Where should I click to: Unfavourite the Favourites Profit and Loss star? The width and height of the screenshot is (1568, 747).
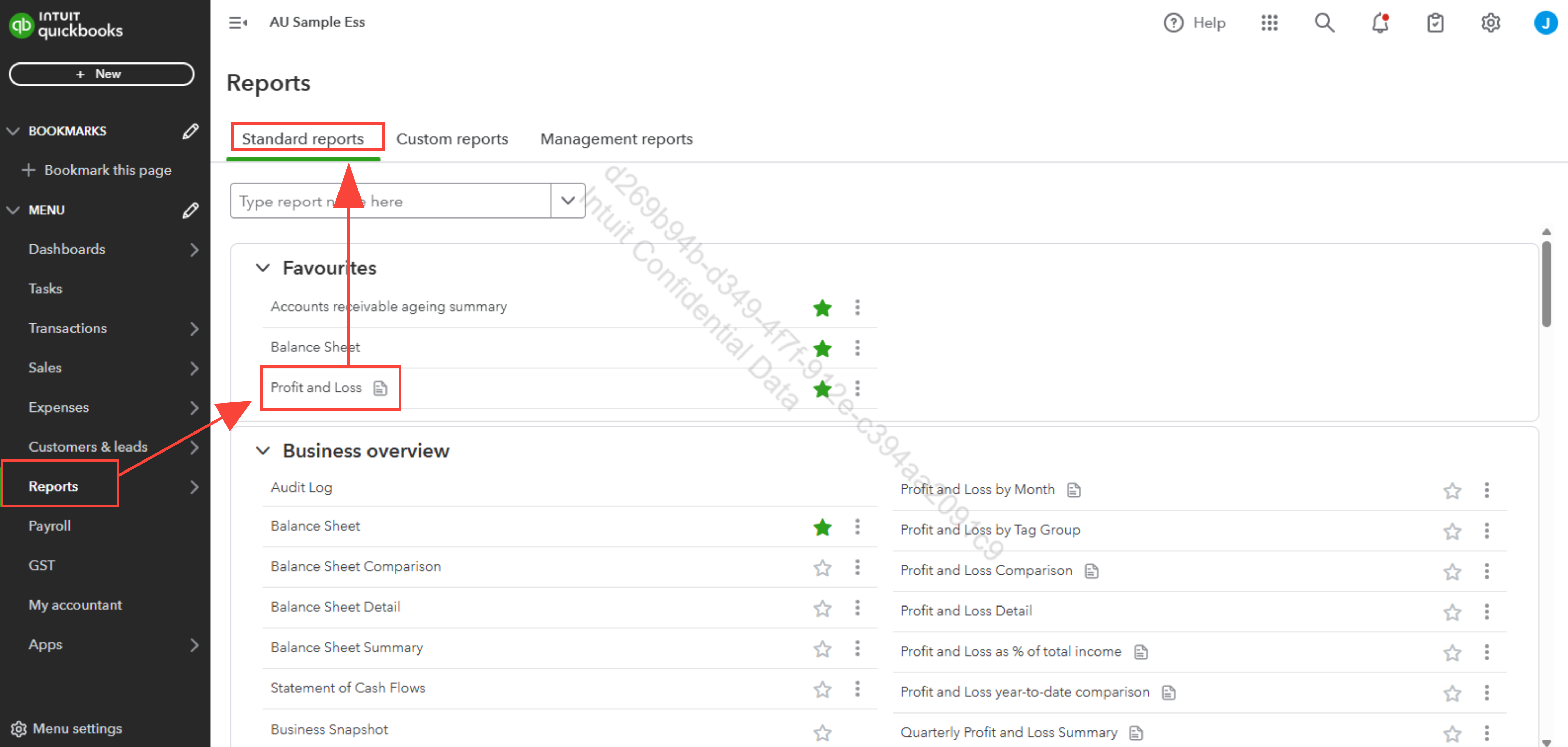point(822,389)
